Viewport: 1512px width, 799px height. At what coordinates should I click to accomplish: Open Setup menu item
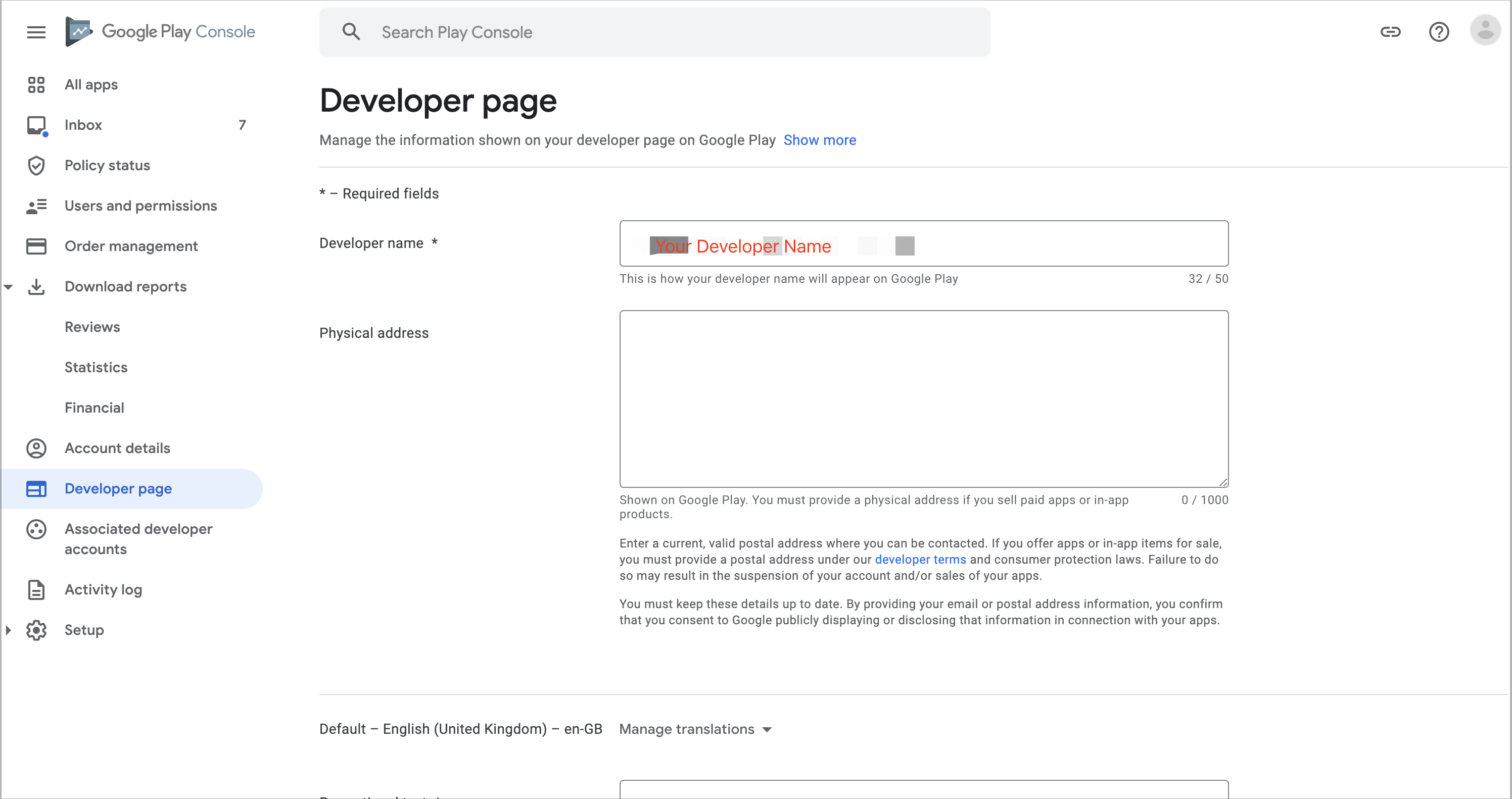click(x=84, y=630)
